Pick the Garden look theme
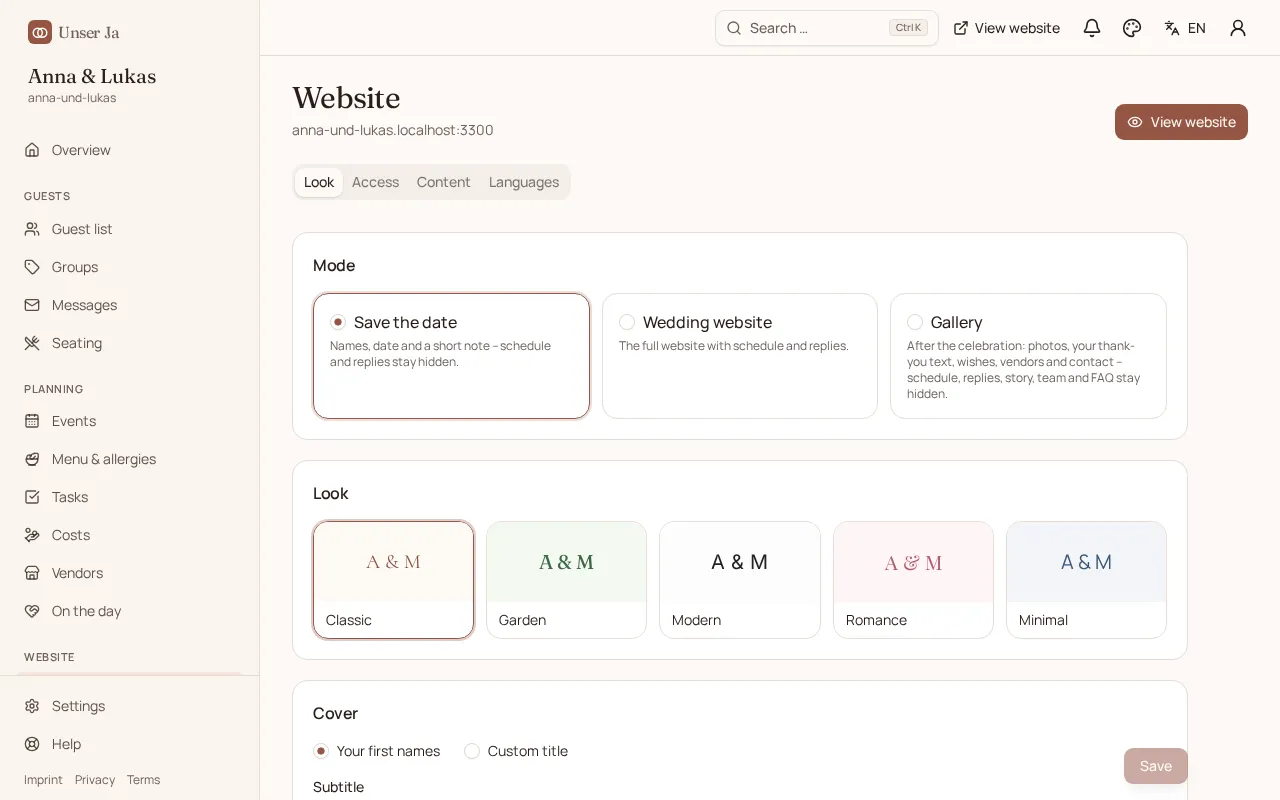 (x=566, y=580)
